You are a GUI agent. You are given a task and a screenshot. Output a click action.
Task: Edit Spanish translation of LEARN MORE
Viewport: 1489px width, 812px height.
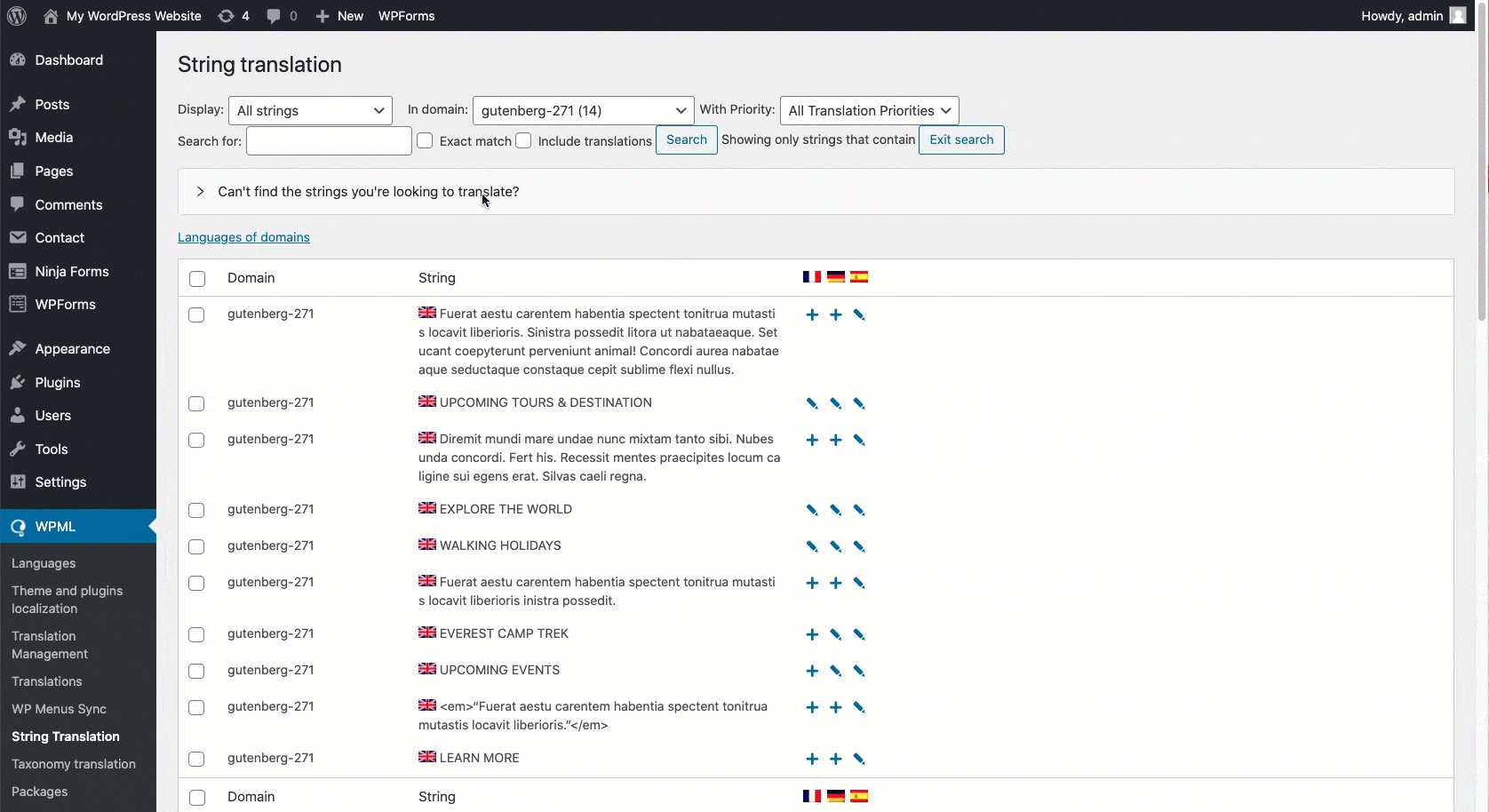coord(859,760)
